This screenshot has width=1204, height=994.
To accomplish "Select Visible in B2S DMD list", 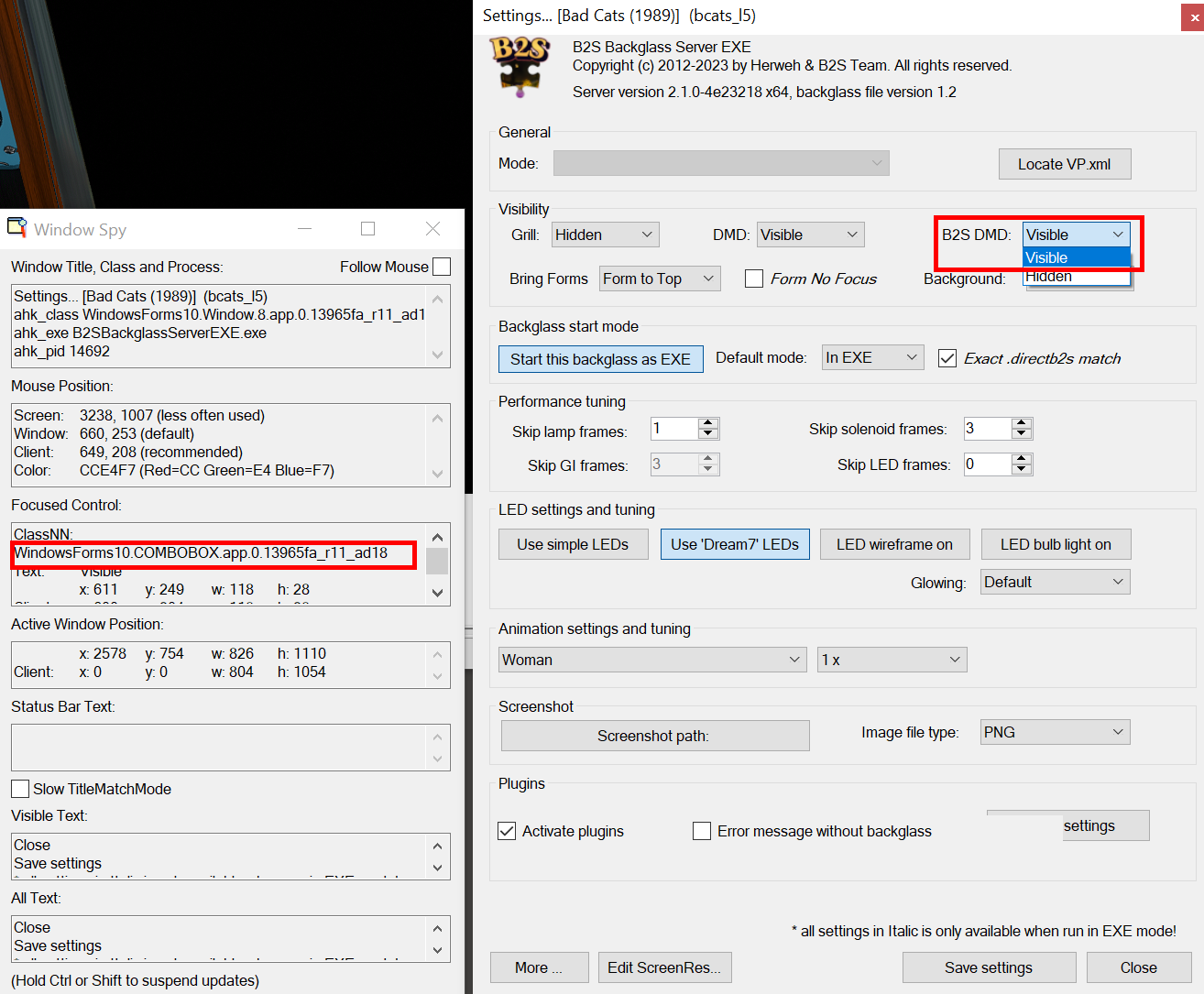I will 1077,257.
